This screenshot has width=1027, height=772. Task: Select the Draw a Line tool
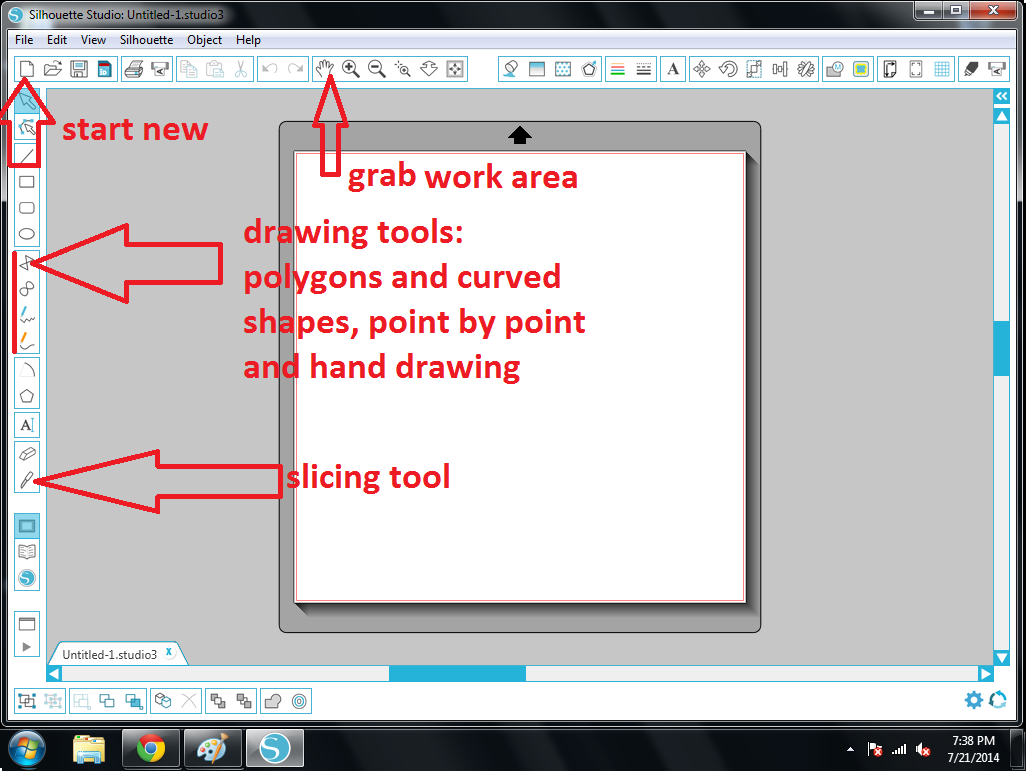pos(27,156)
